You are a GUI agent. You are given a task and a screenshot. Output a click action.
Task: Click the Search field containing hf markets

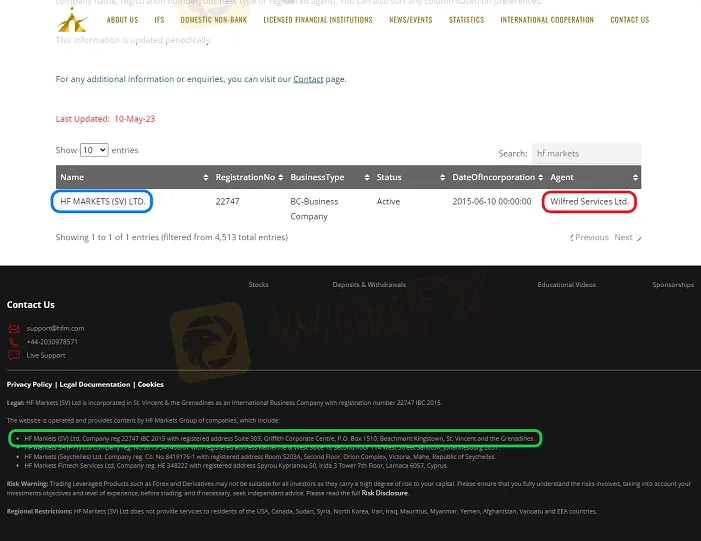[587, 153]
